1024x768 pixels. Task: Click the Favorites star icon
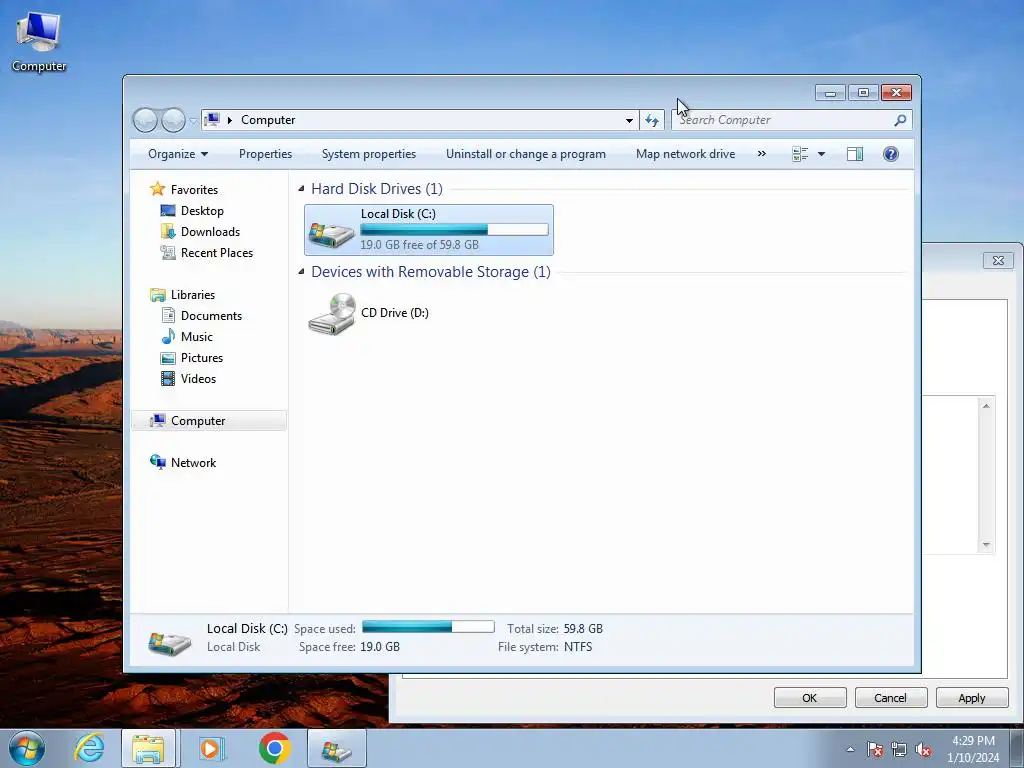coord(157,189)
